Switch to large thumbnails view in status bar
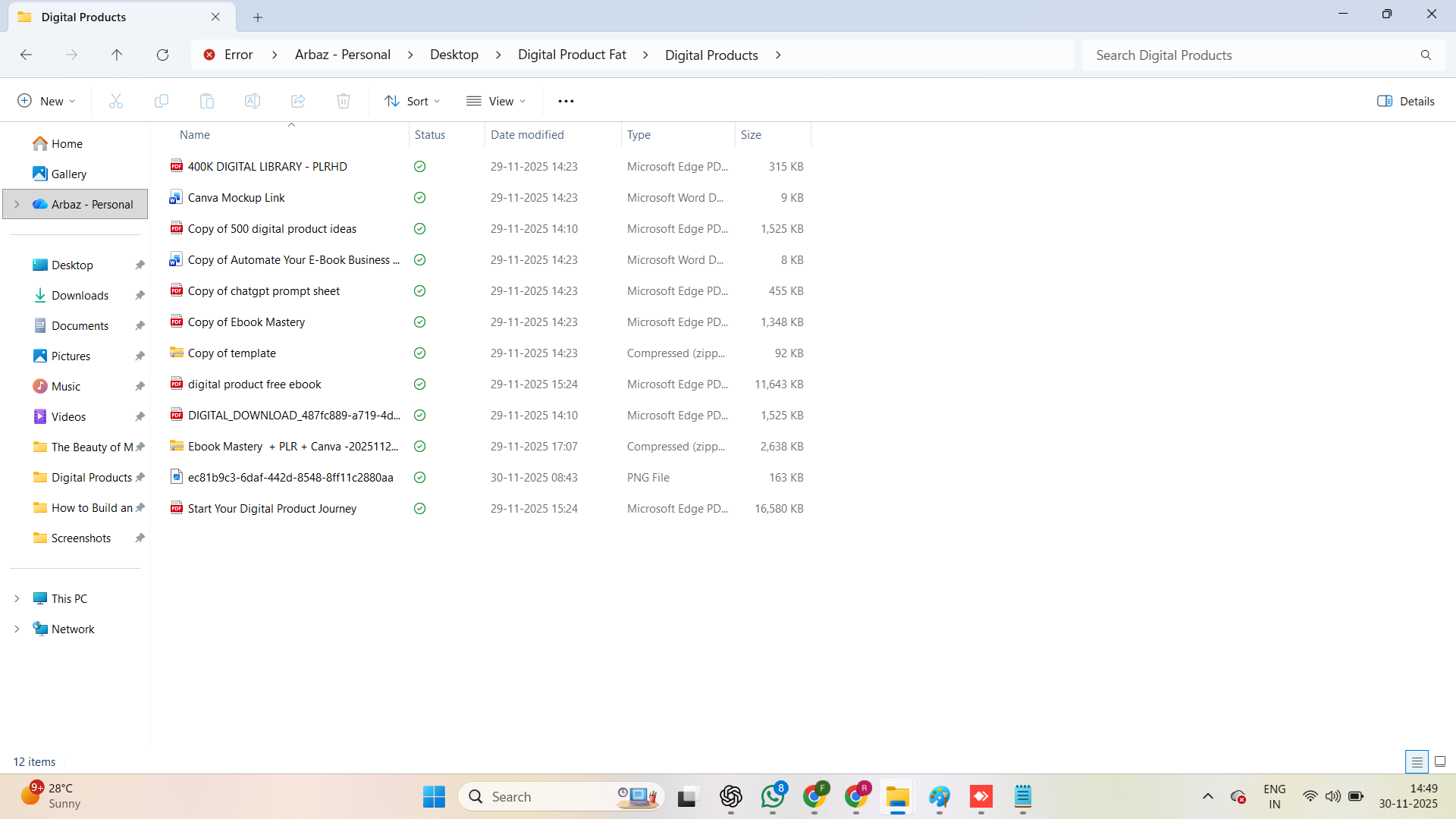 (1440, 761)
